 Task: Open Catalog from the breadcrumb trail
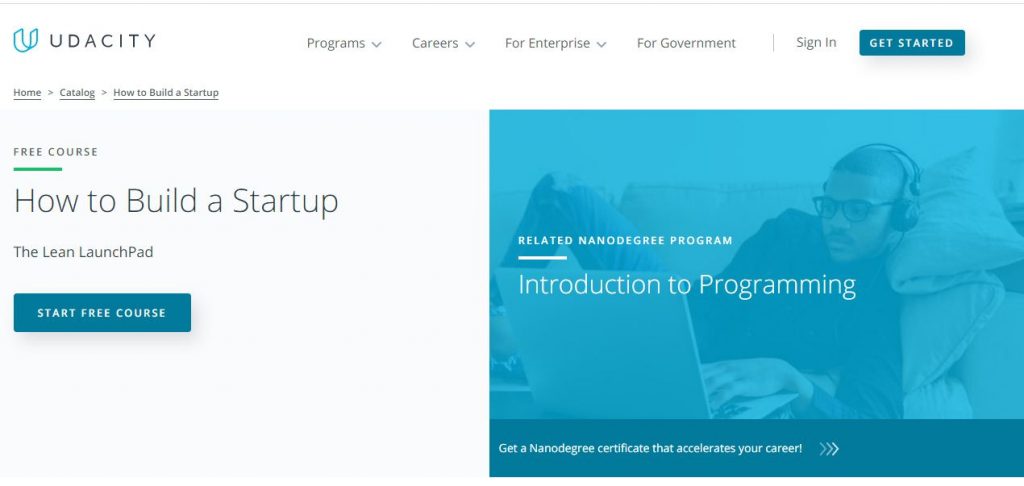(x=77, y=93)
